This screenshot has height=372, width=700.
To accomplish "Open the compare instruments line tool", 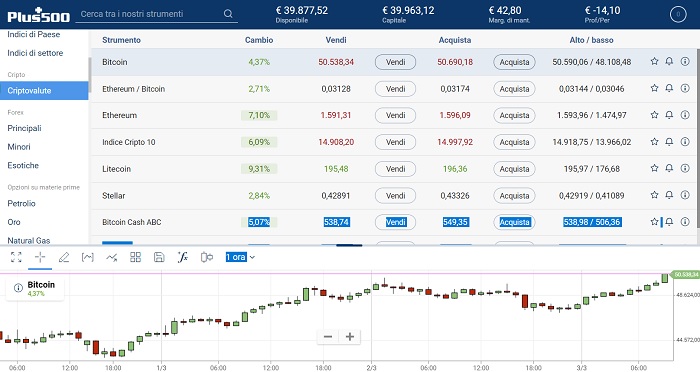I will 112,257.
